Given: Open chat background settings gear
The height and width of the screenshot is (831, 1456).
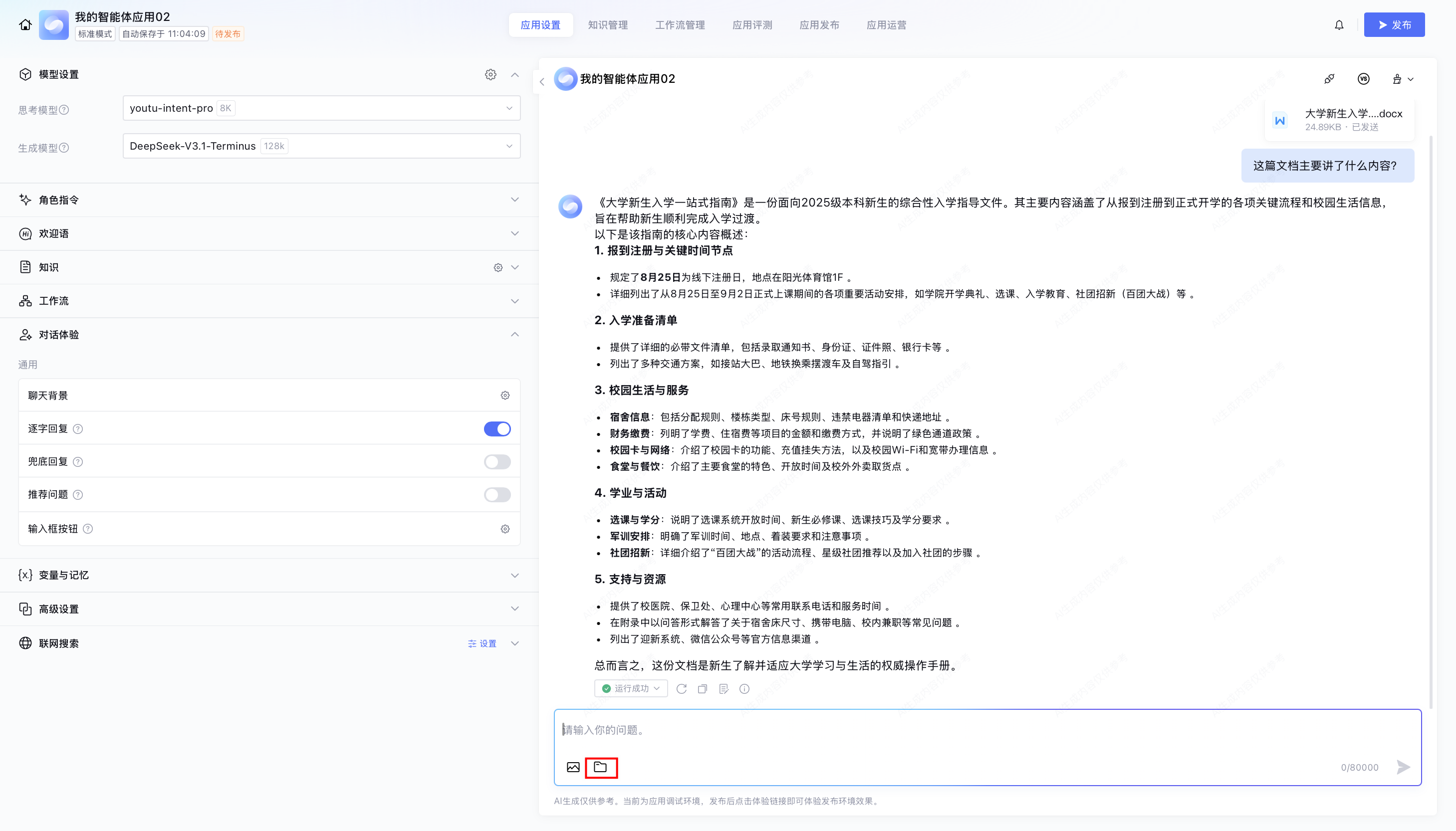Looking at the screenshot, I should [504, 396].
